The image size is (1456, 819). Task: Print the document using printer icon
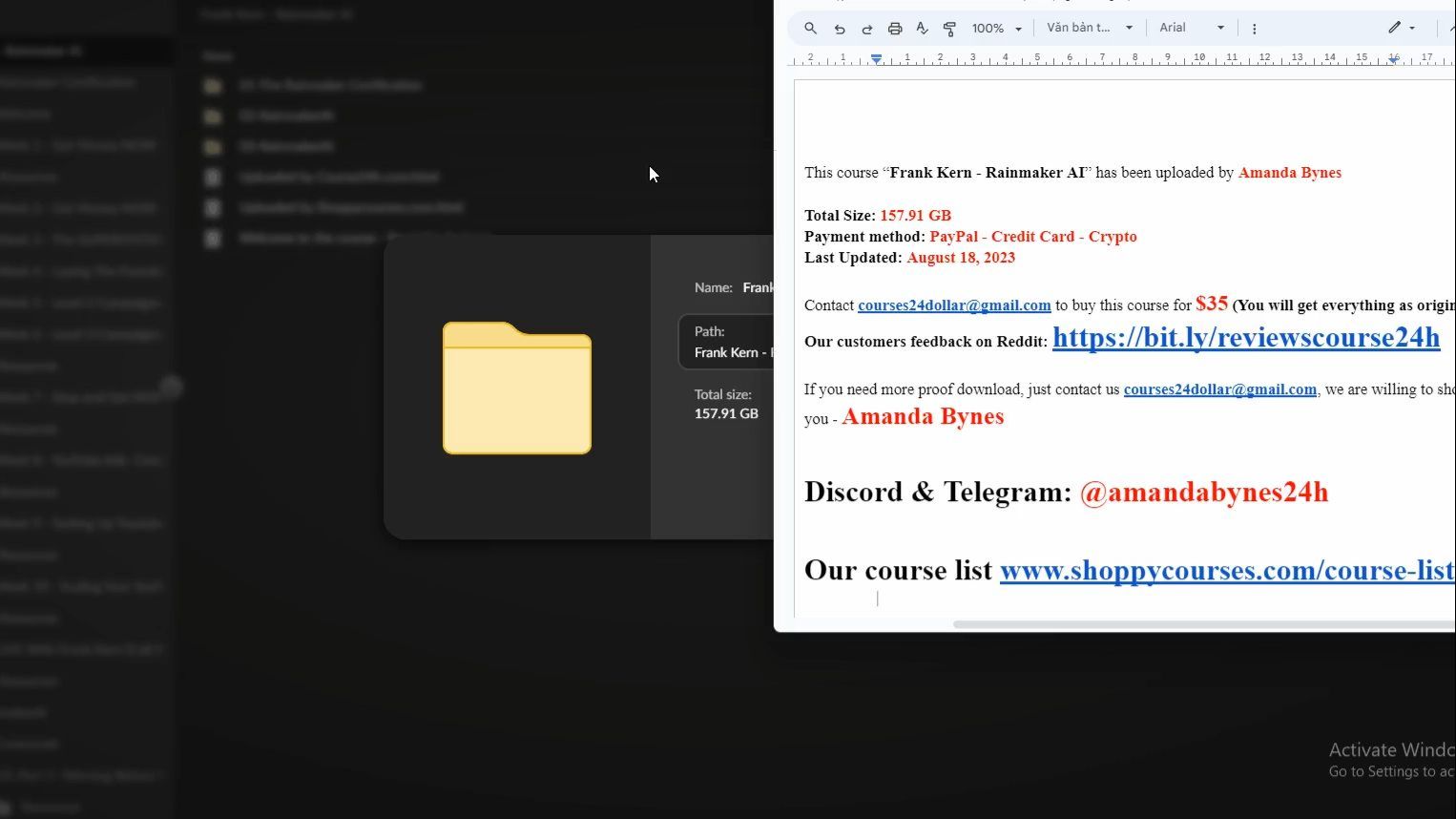[895, 29]
